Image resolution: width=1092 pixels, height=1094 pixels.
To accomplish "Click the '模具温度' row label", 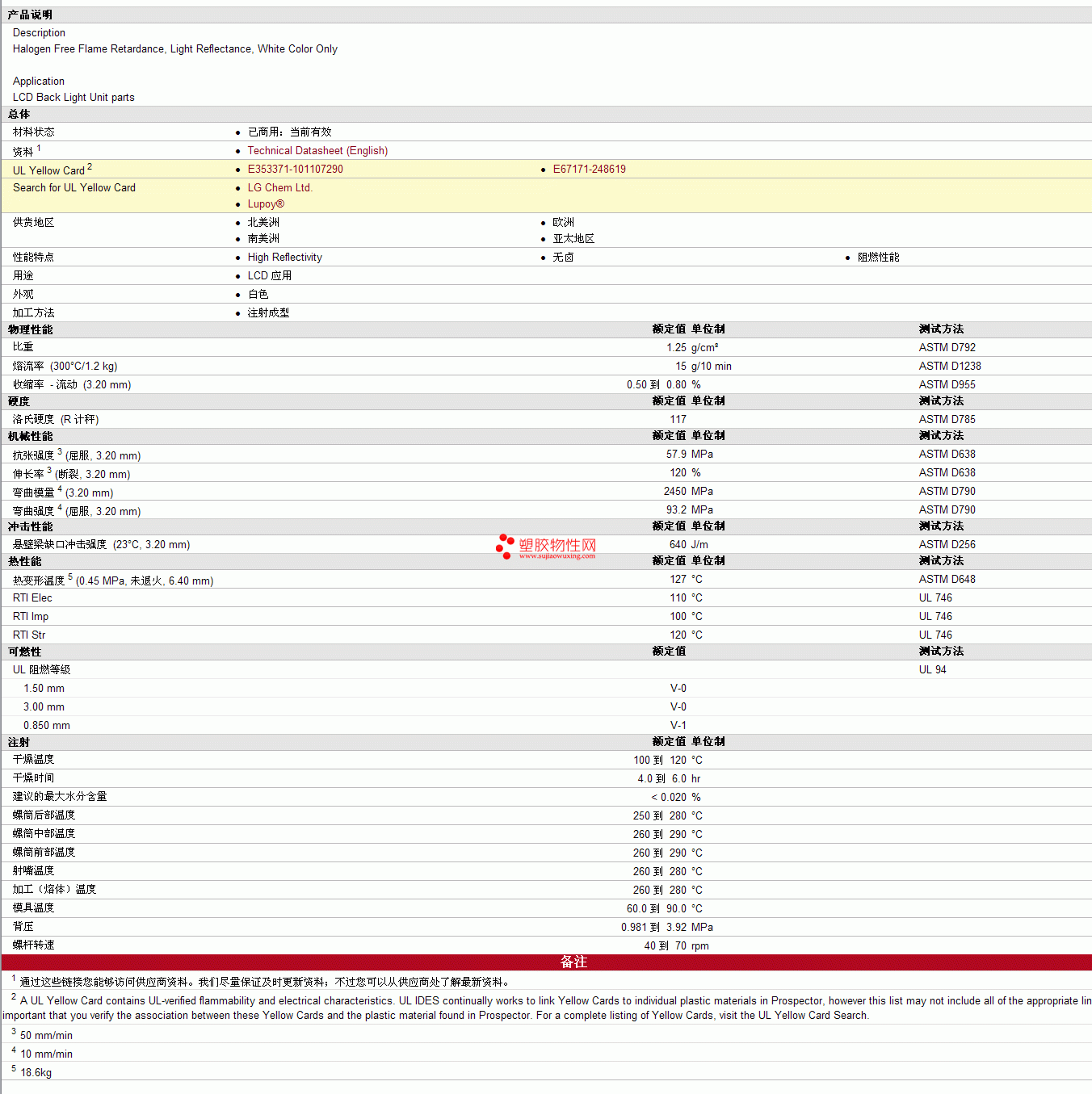I will (33, 907).
